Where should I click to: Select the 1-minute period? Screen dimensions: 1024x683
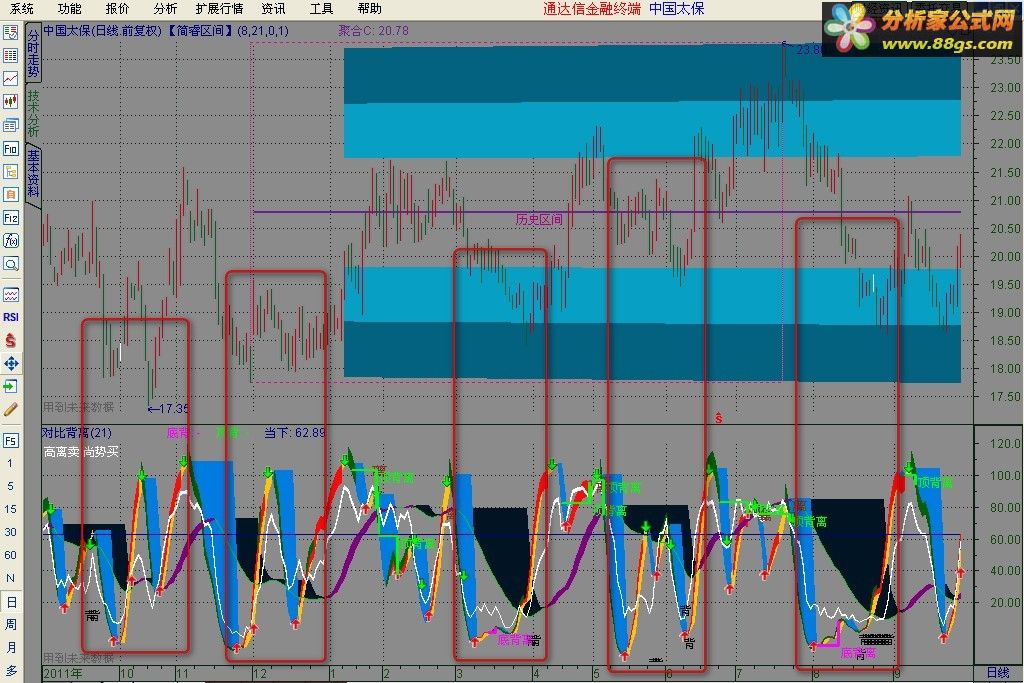point(10,464)
